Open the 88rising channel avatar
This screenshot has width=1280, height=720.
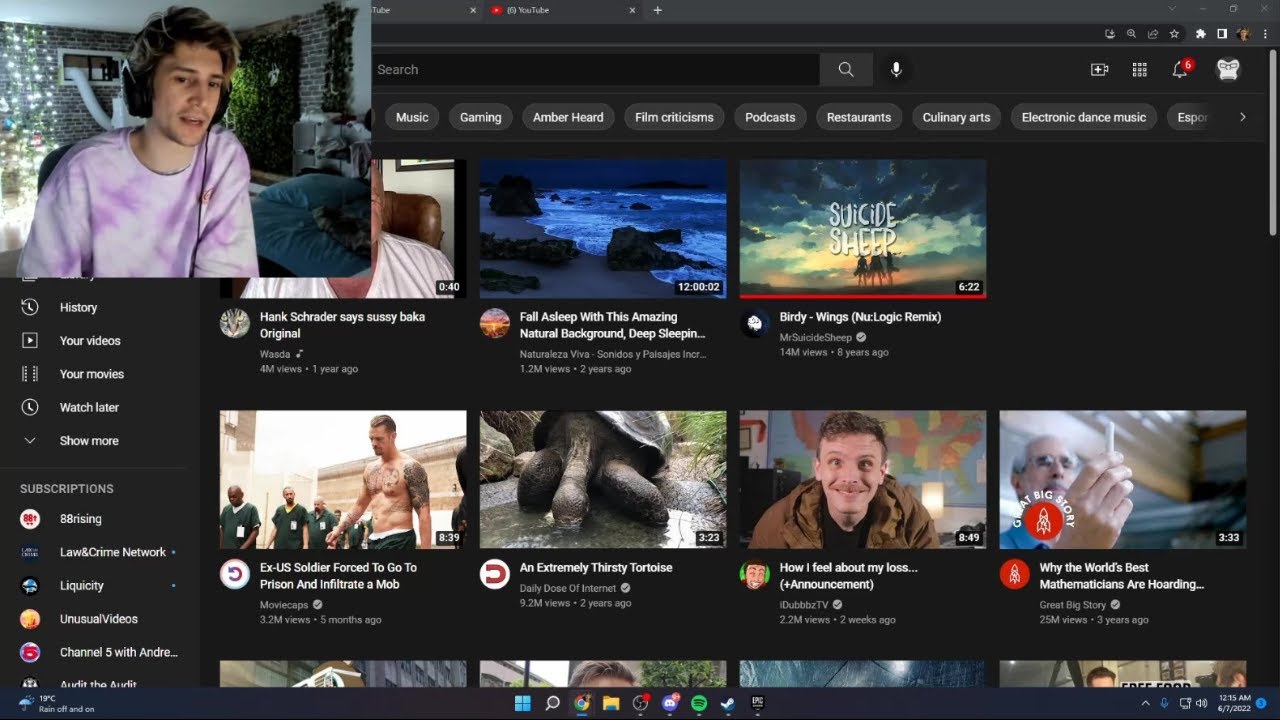point(30,519)
